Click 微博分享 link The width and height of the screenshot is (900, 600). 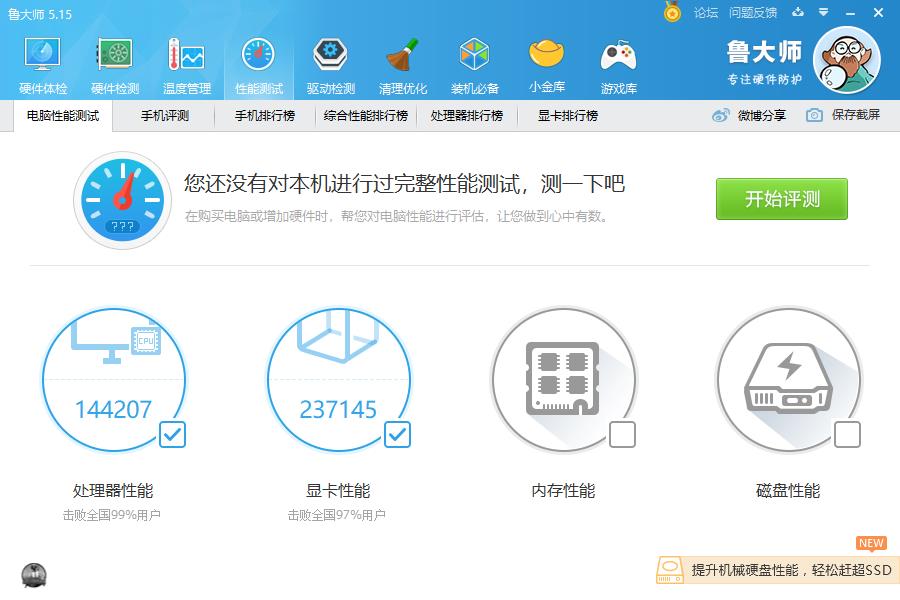pos(762,115)
